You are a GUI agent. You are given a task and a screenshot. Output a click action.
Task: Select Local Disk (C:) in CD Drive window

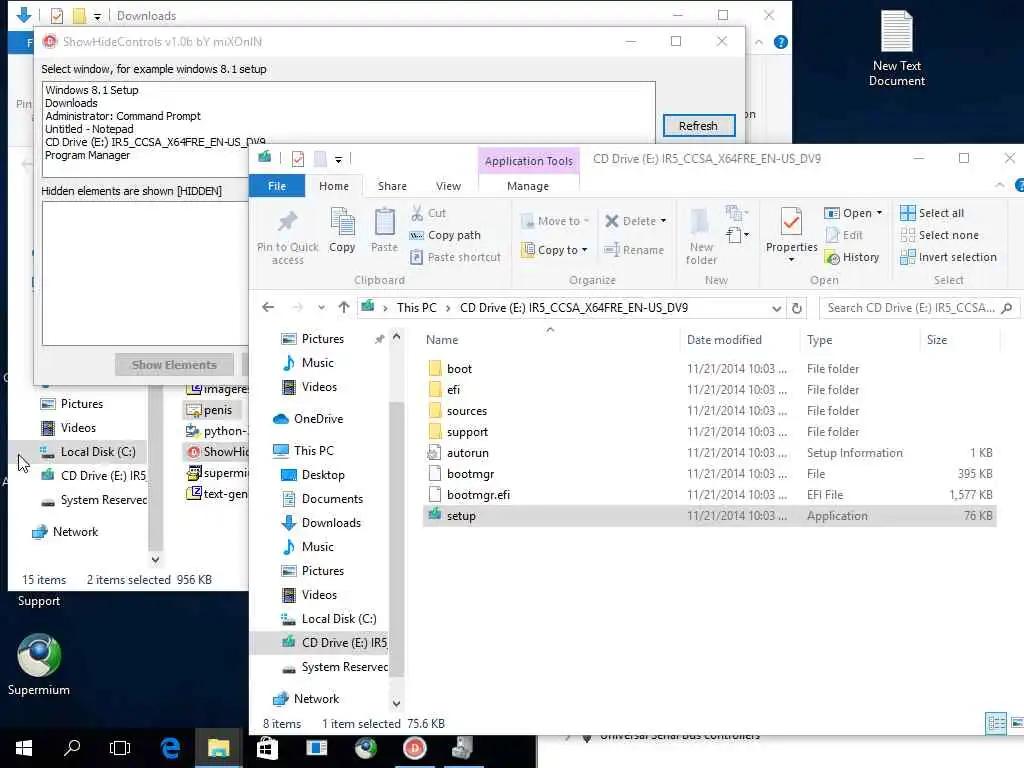[338, 619]
